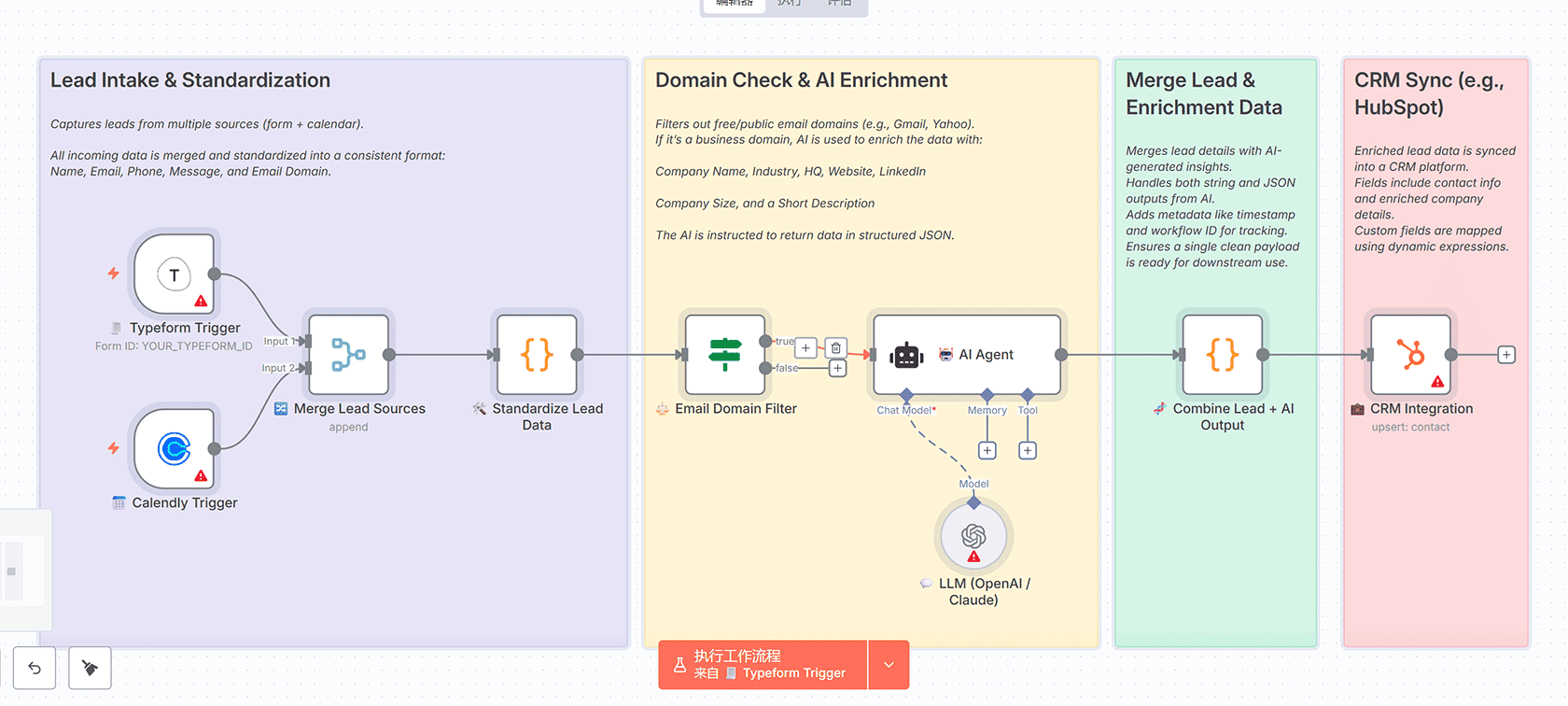Delete the true branch connection with trash icon
Image resolution: width=1568 pixels, height=706 pixels.
click(x=836, y=348)
